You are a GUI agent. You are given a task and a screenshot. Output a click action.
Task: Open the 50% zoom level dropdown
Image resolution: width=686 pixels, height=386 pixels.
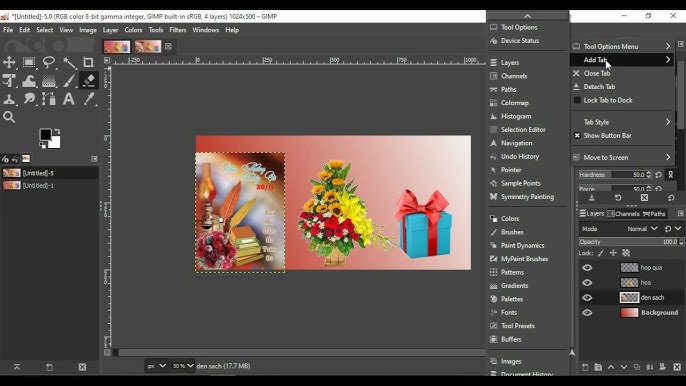pyautogui.click(x=183, y=366)
